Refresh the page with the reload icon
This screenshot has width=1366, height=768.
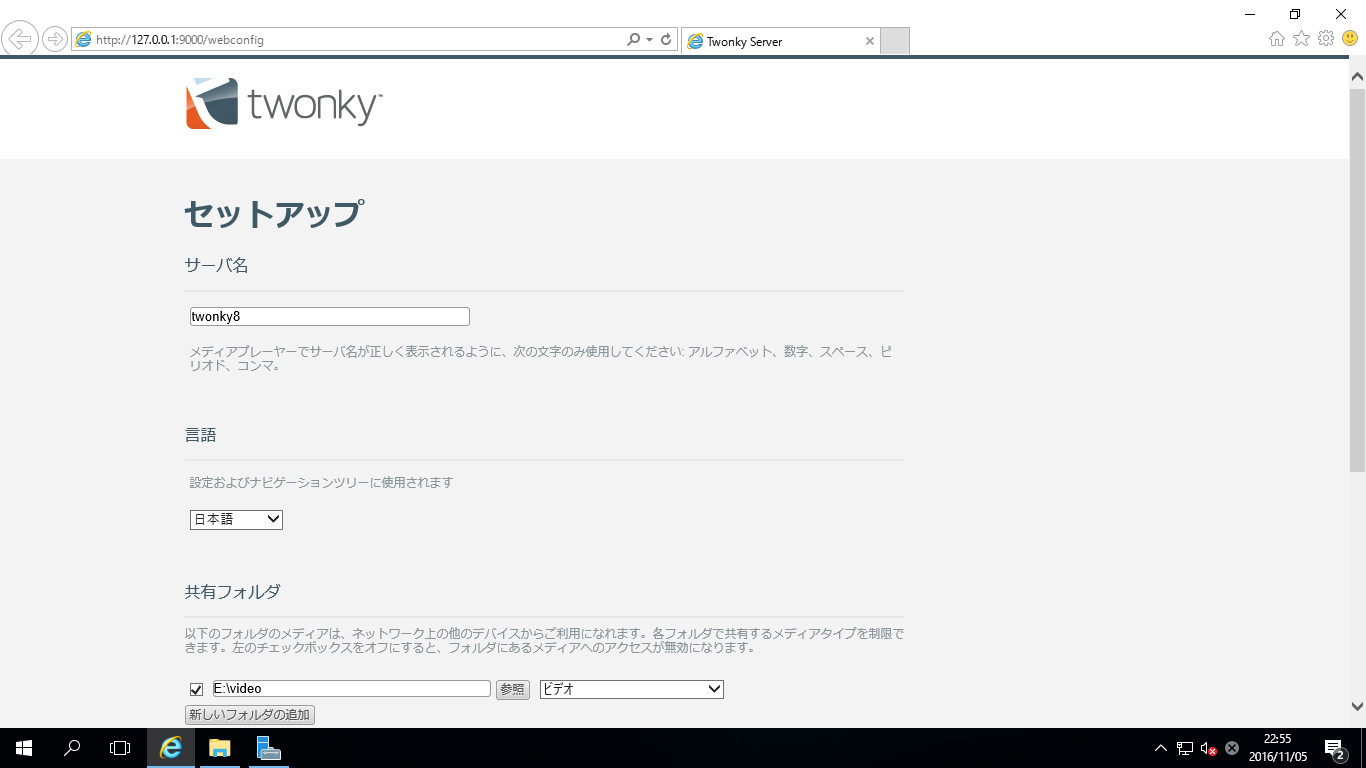click(666, 40)
